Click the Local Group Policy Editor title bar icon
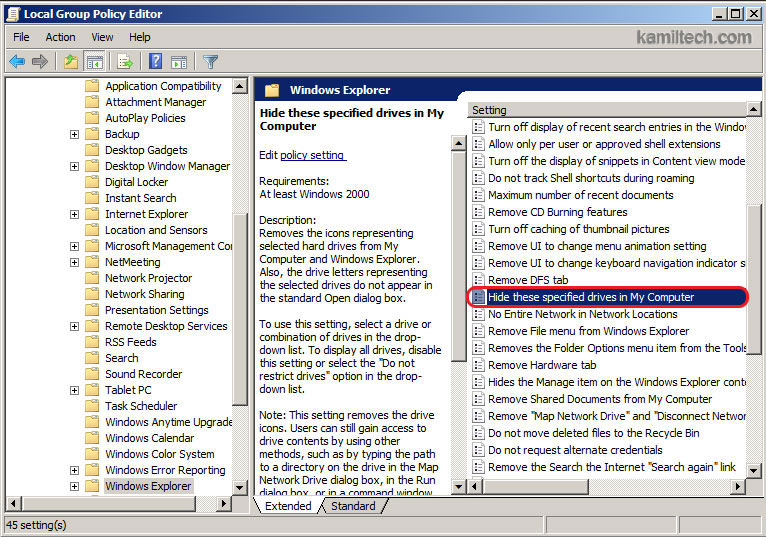Image resolution: width=766 pixels, height=537 pixels. pos(13,14)
